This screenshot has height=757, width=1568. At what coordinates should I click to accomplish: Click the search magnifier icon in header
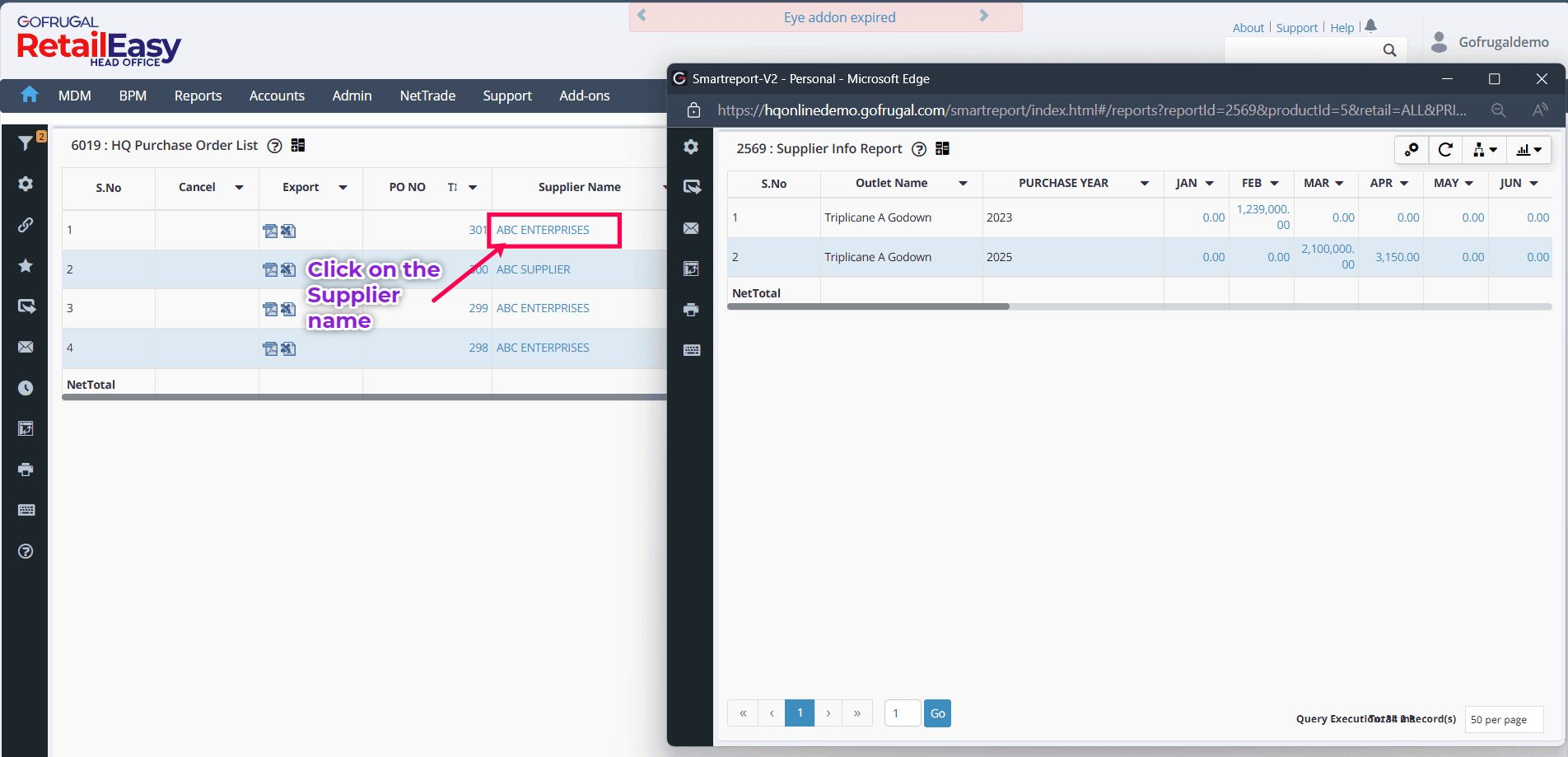click(x=1390, y=50)
